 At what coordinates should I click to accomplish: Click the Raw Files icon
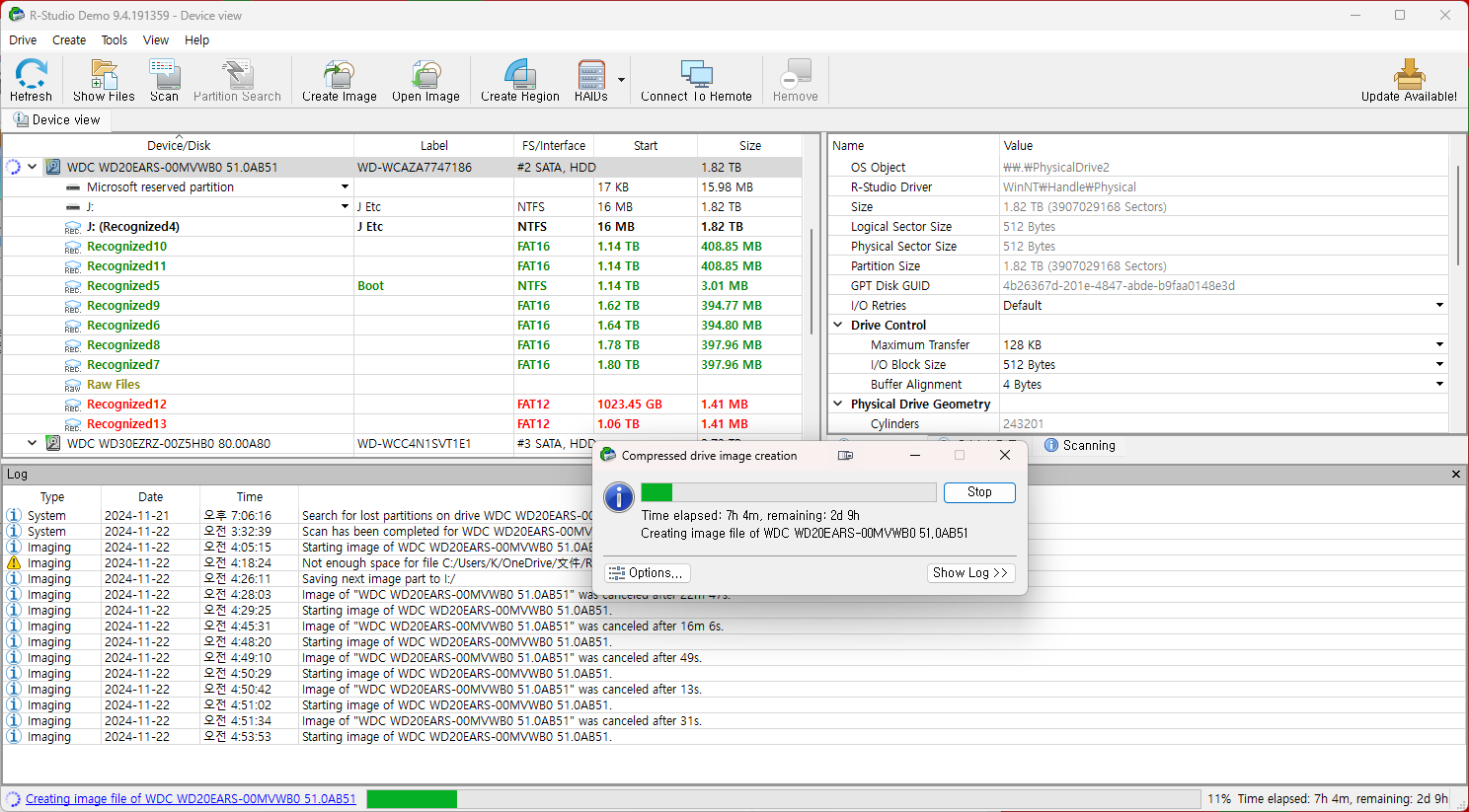(73, 385)
